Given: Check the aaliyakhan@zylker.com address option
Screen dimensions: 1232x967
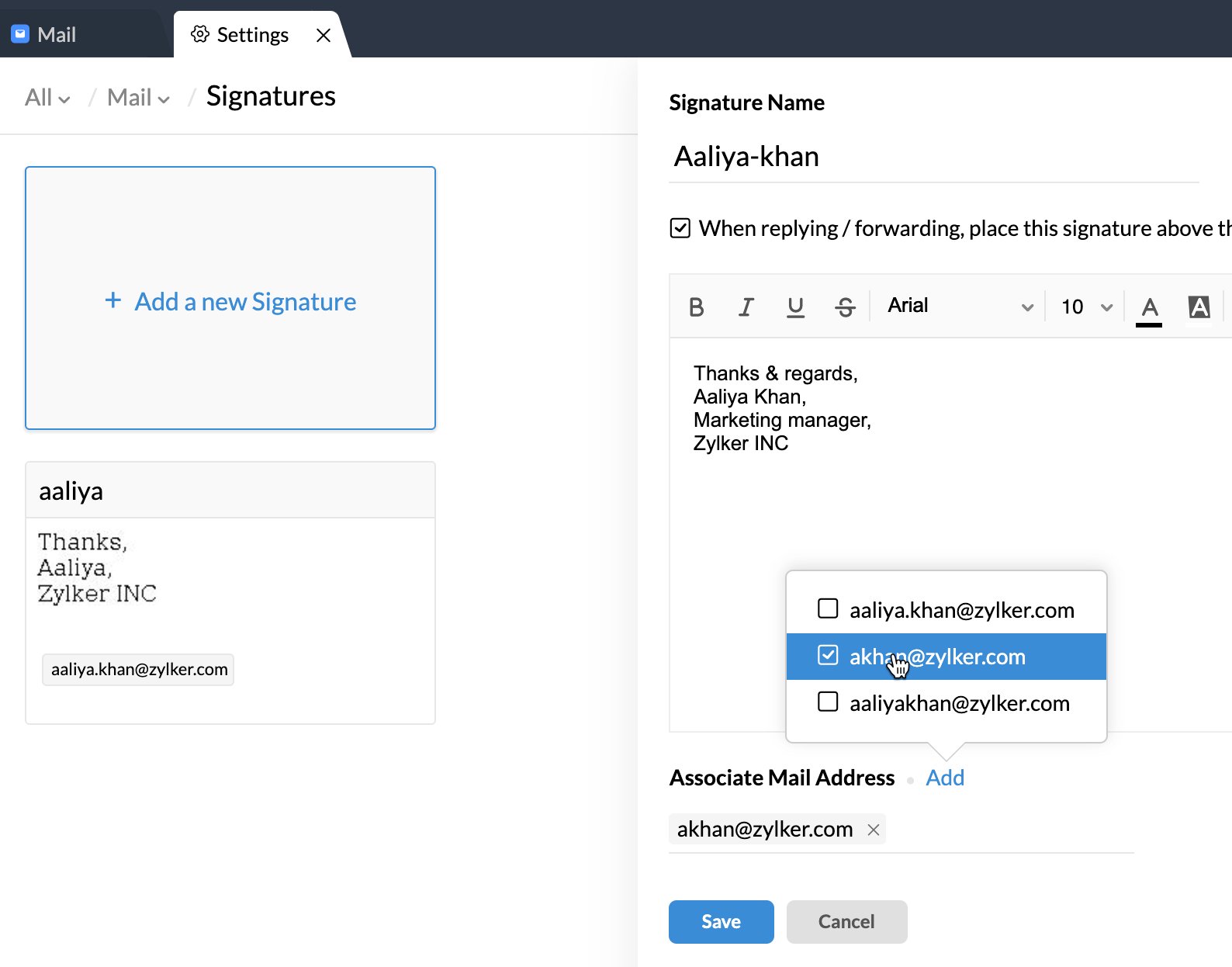Looking at the screenshot, I should (x=828, y=702).
